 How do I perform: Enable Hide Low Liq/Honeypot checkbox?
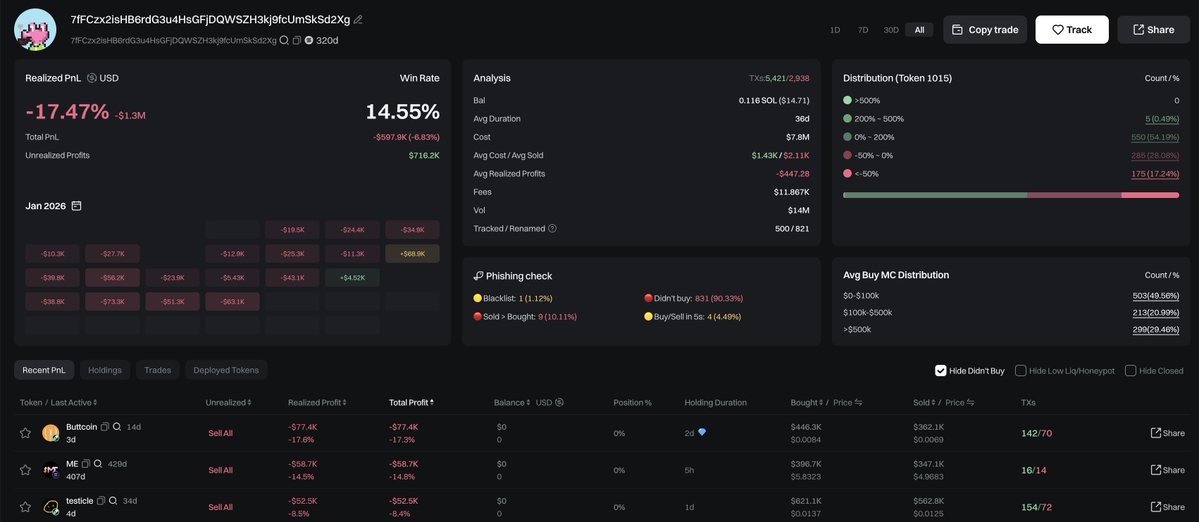click(x=1020, y=370)
